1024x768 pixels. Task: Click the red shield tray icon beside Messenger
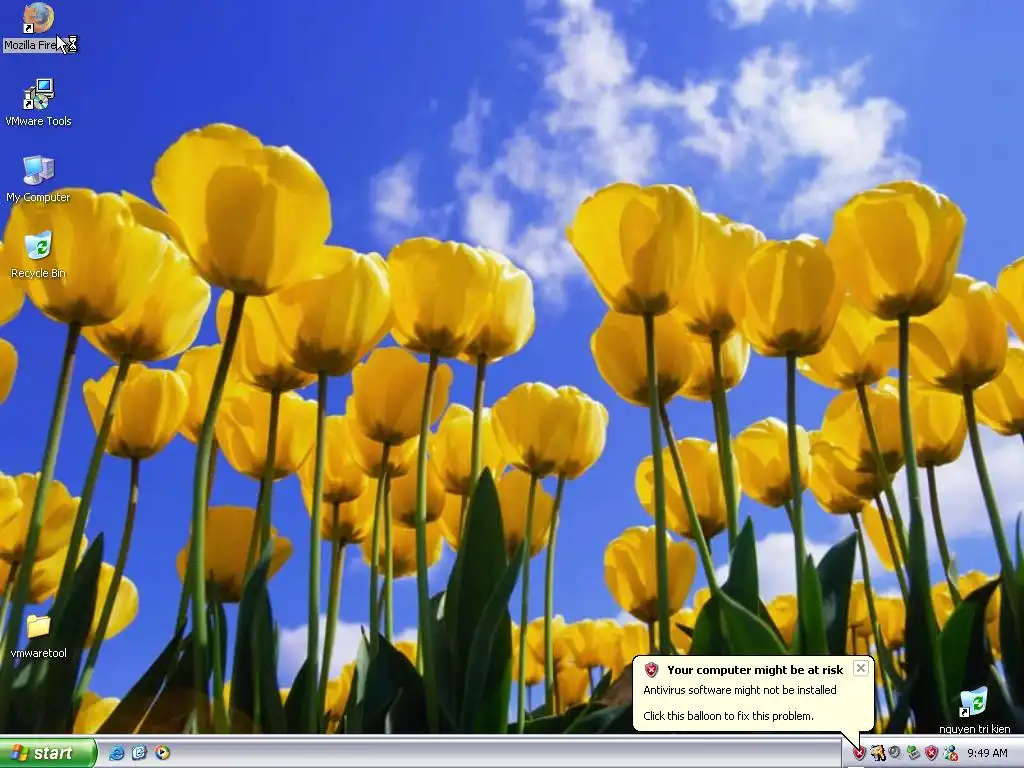pos(932,754)
